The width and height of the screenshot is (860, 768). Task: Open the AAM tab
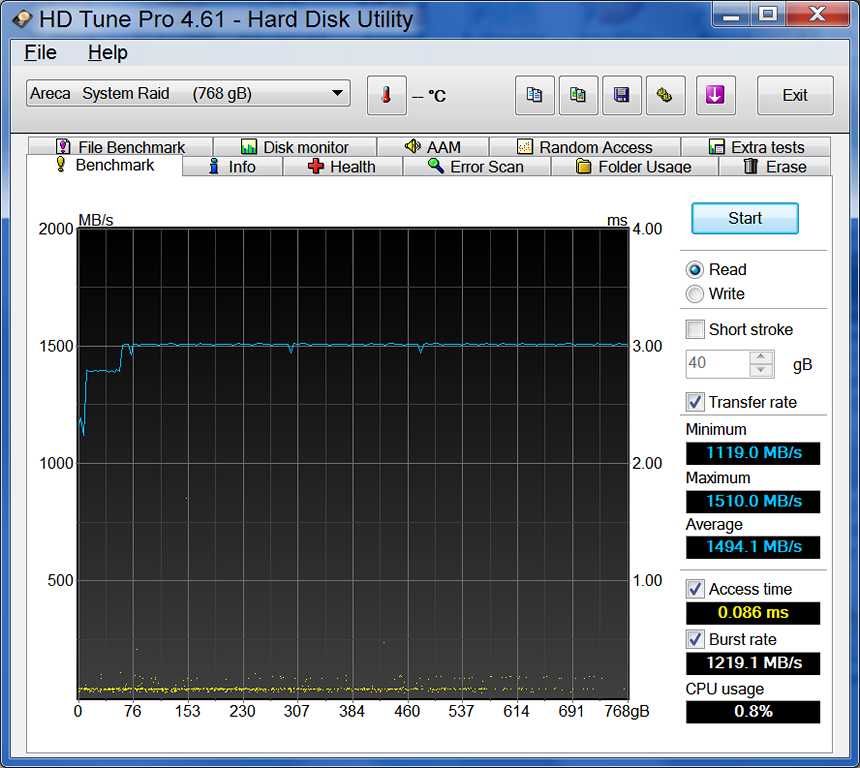pyautogui.click(x=433, y=147)
